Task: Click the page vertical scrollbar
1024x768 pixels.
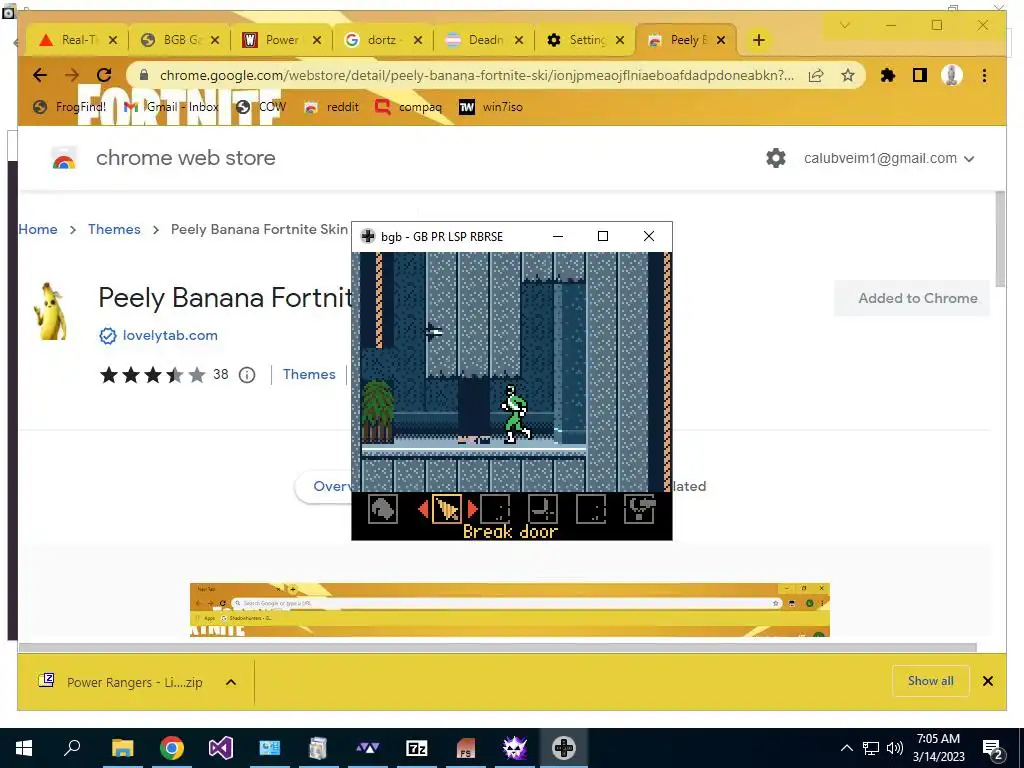Action: click(1000, 238)
